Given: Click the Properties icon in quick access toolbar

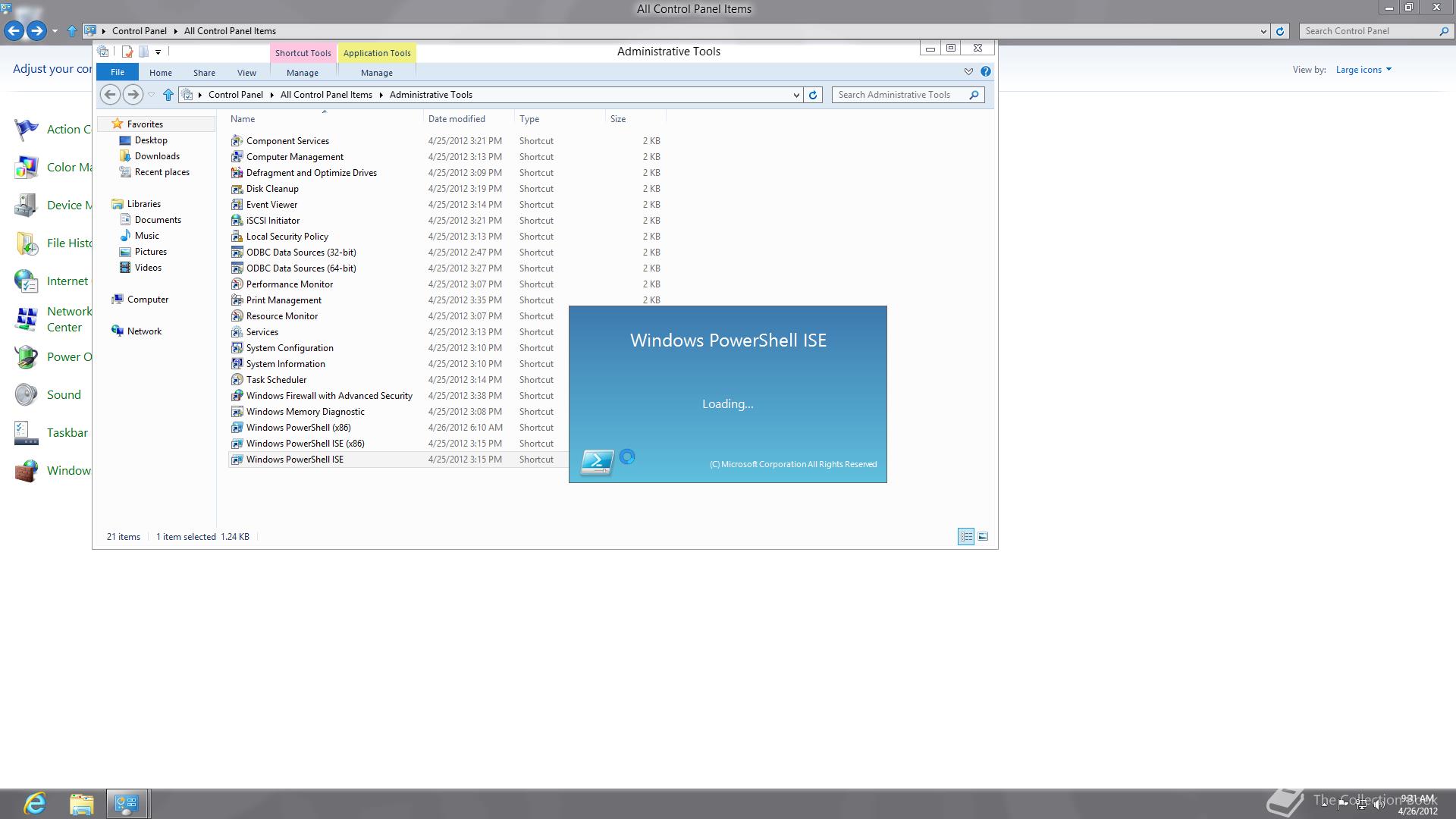Looking at the screenshot, I should coord(127,52).
